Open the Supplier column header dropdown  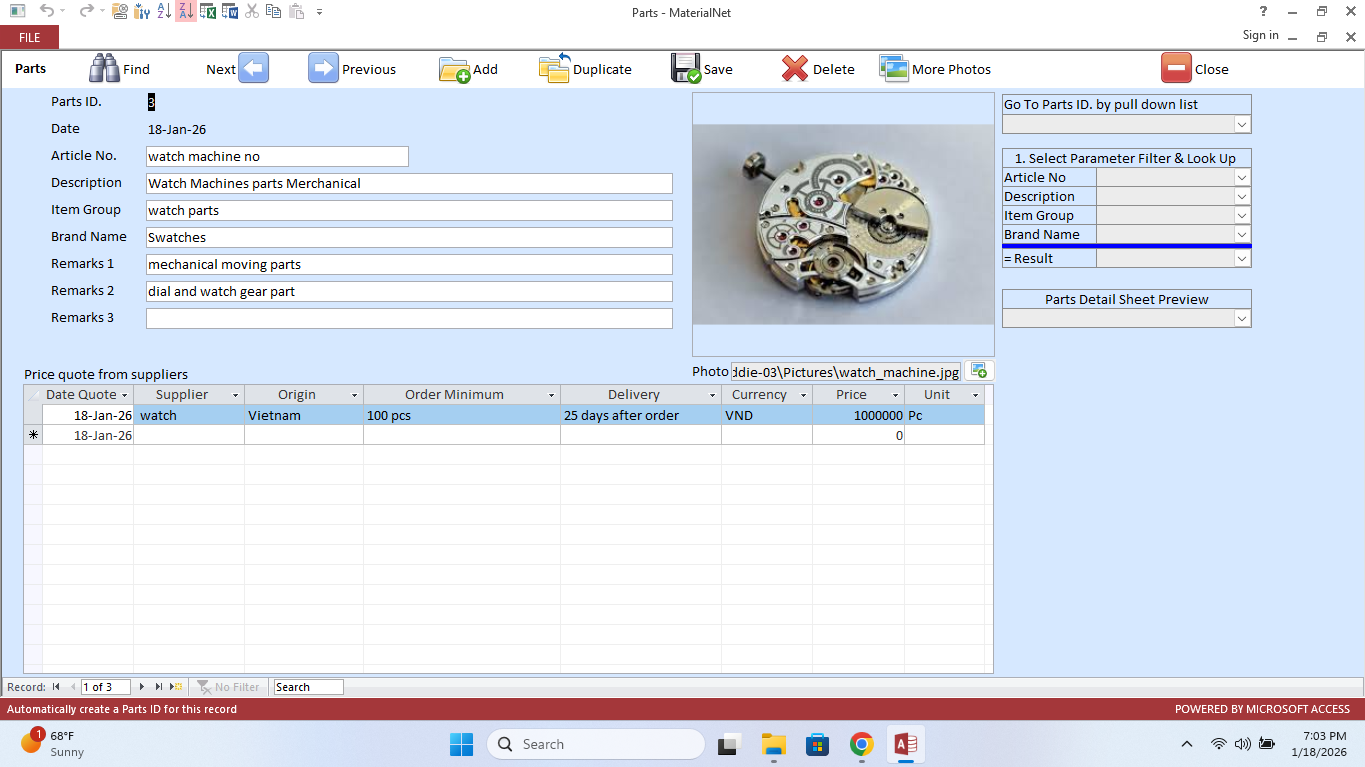(236, 395)
